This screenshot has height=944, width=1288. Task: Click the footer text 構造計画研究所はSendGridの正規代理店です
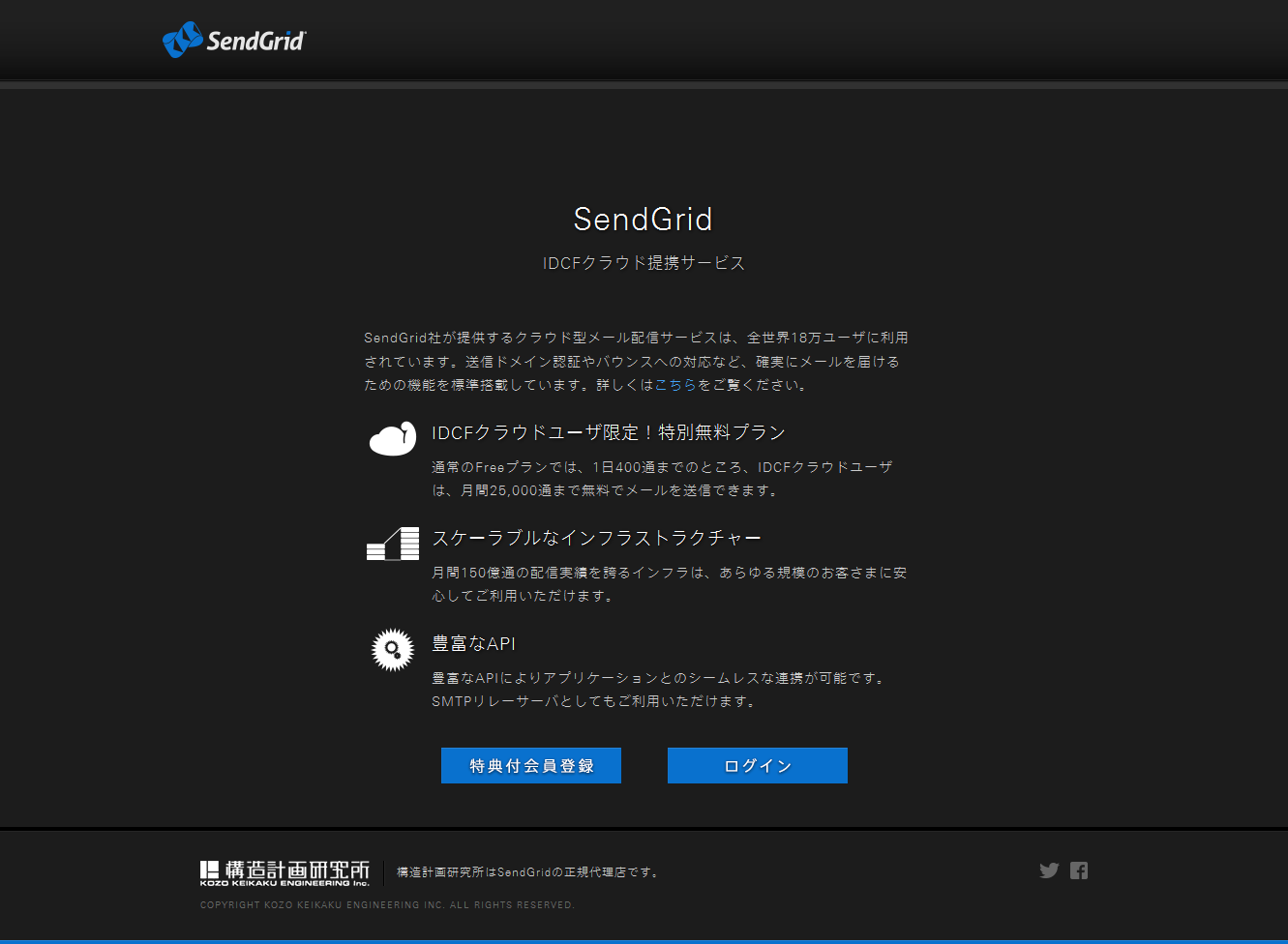click(x=529, y=872)
